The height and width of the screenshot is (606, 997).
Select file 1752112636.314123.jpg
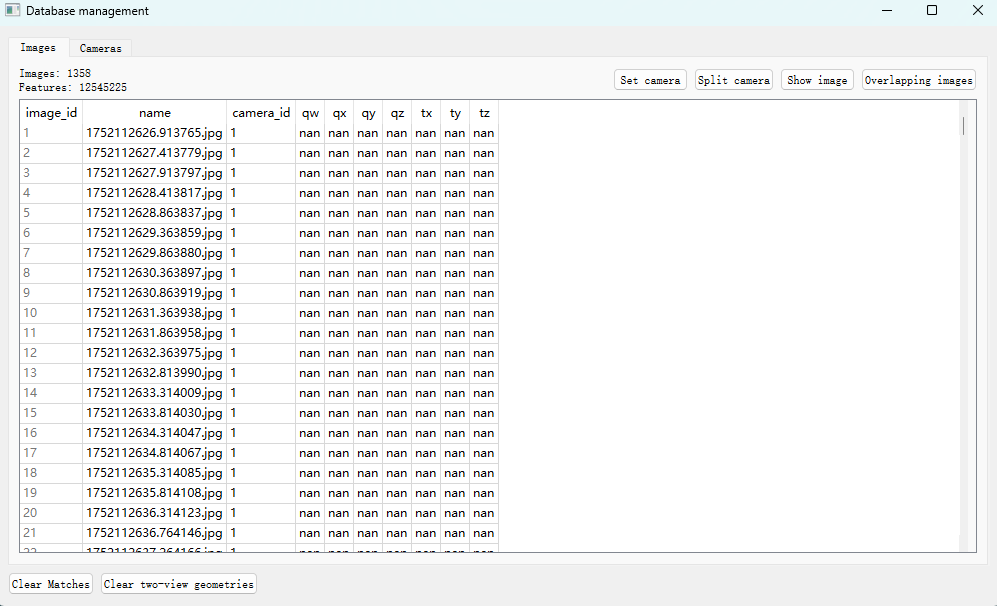coord(155,513)
